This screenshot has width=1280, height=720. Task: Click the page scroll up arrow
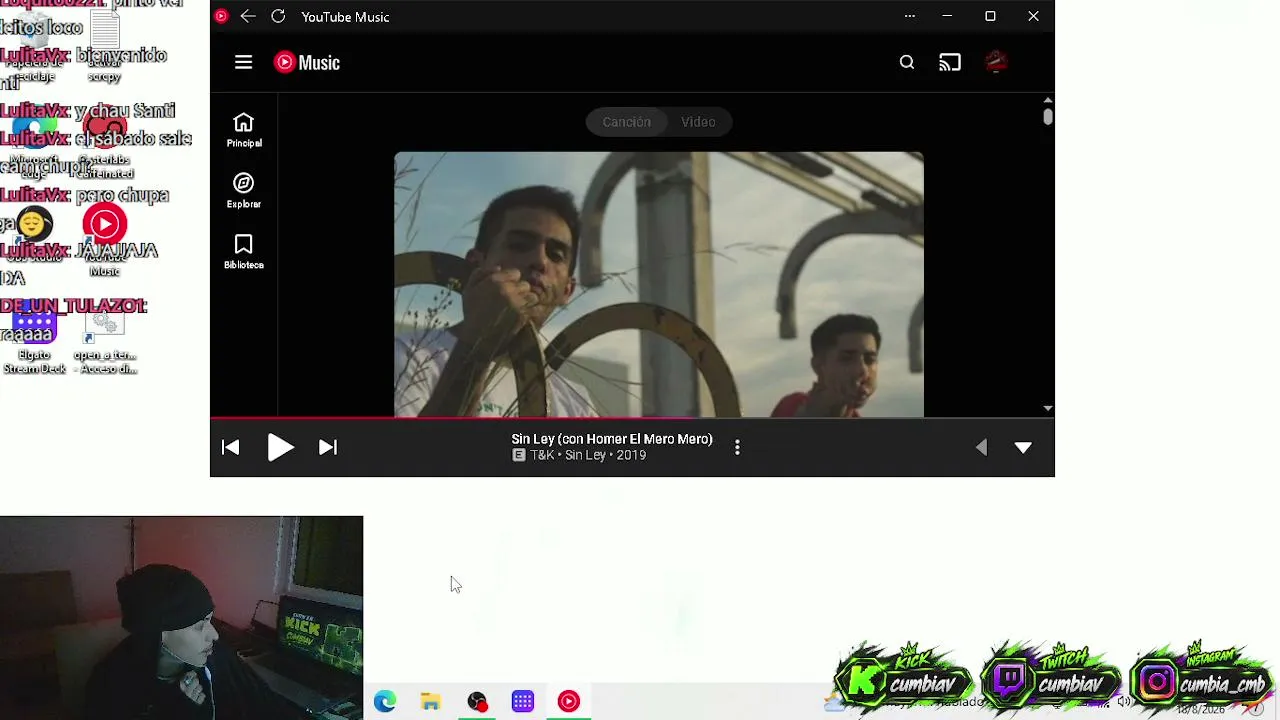point(1047,100)
